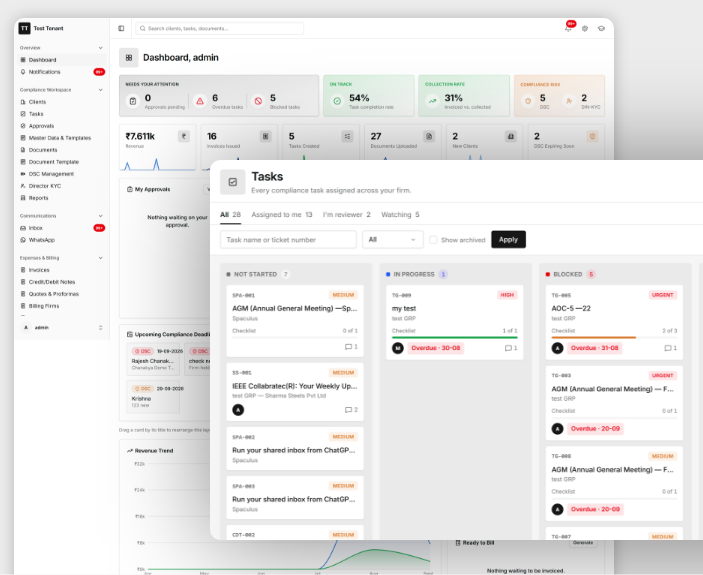Click the Documents Uploaded card icon
The width and height of the screenshot is (703, 575).
pos(429,136)
